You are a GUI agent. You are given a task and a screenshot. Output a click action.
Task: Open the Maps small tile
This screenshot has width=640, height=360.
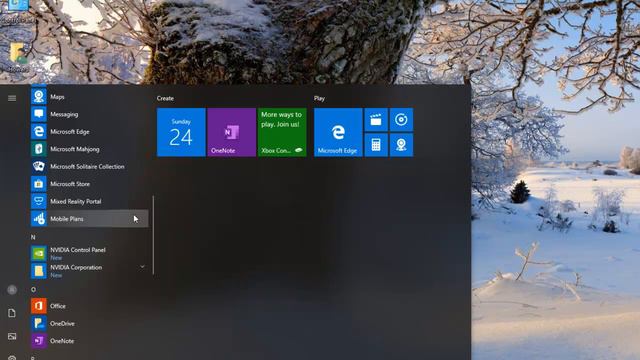401,145
